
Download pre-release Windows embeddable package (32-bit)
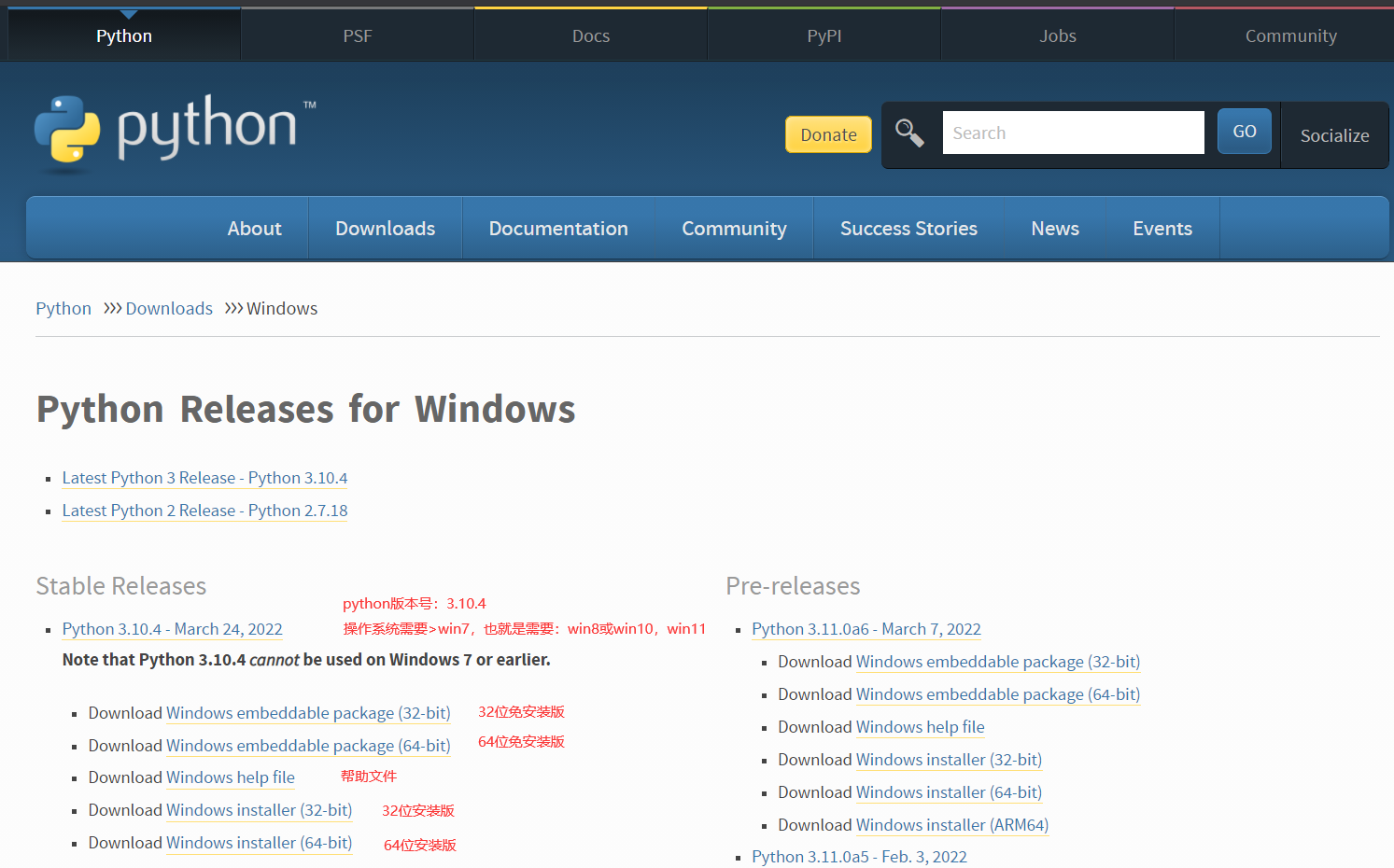pyautogui.click(x=998, y=662)
